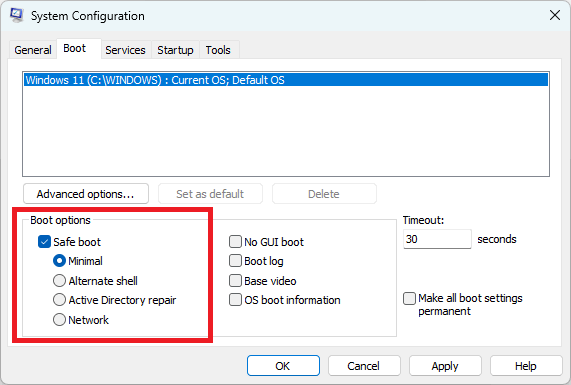Click the Timeout seconds input field

click(x=437, y=239)
